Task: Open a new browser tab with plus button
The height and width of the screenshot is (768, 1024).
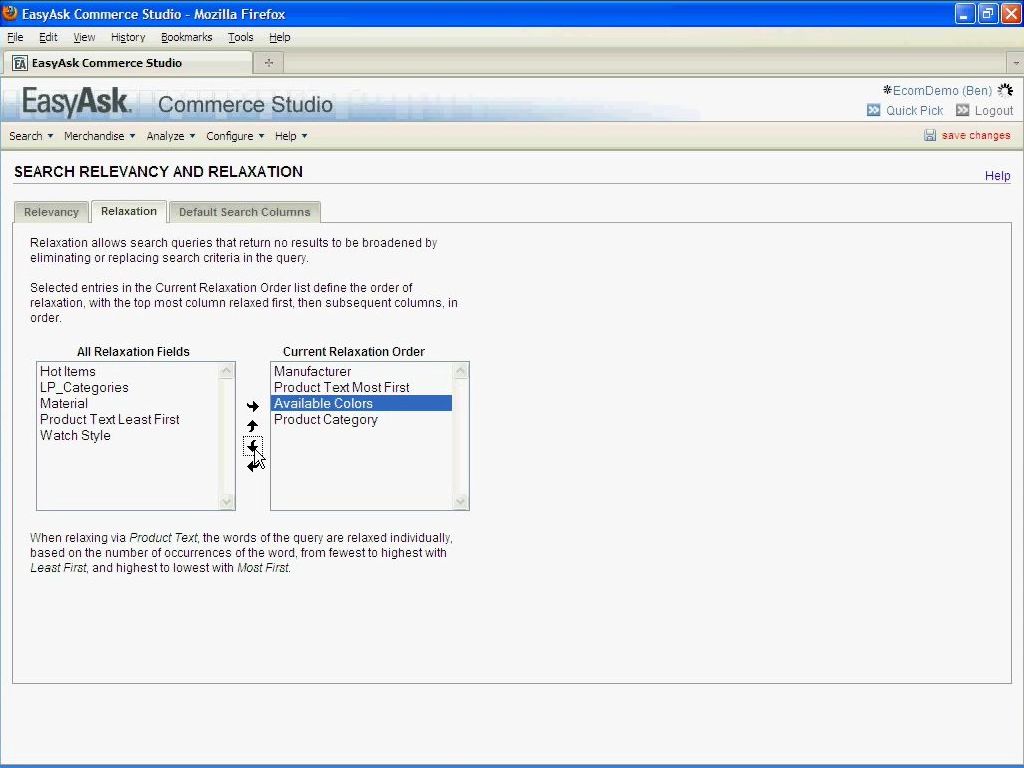Action: 268,63
